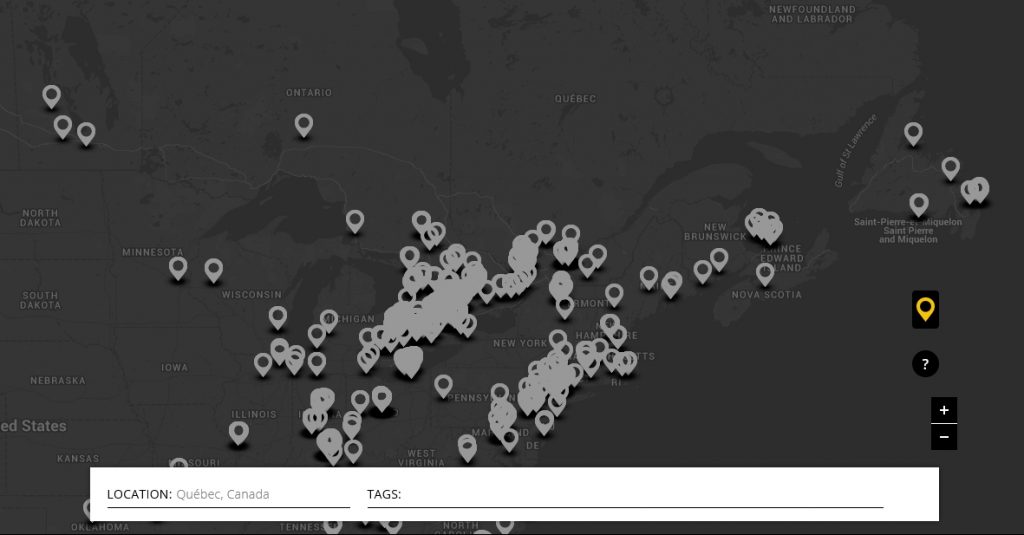1024x535 pixels.
Task: Select the topmost pin above North Dakota
Action: [x=52, y=95]
